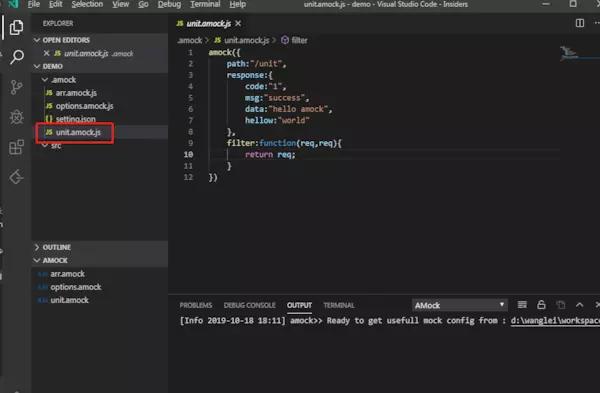
Task: Click the msg:"success" code line
Action: [x=277, y=98]
